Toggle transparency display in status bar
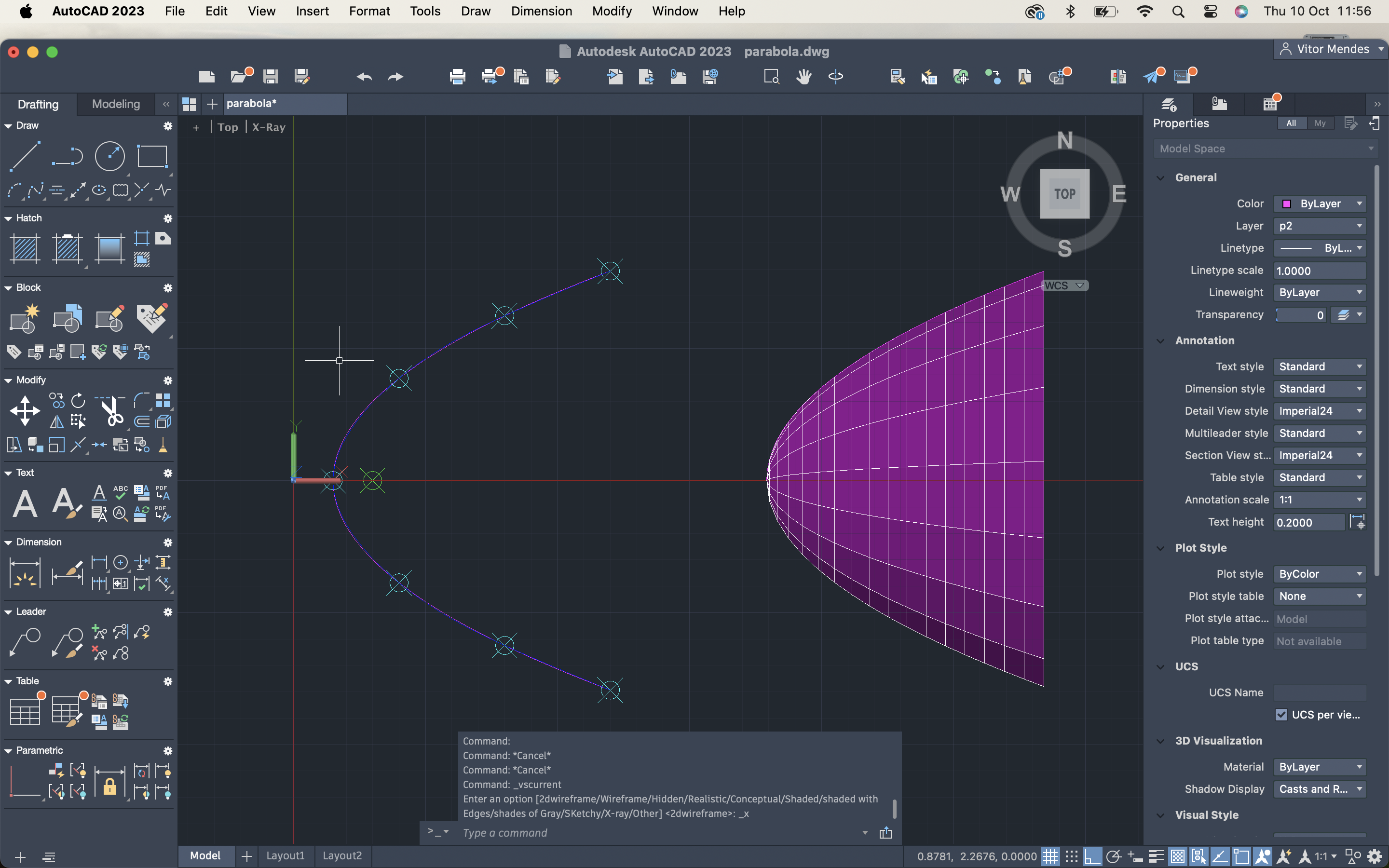Image resolution: width=1389 pixels, height=868 pixels. coord(1177,856)
